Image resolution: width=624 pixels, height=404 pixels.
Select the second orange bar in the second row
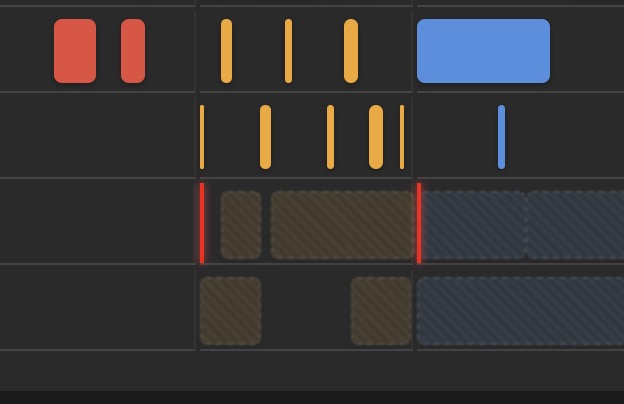click(x=265, y=137)
